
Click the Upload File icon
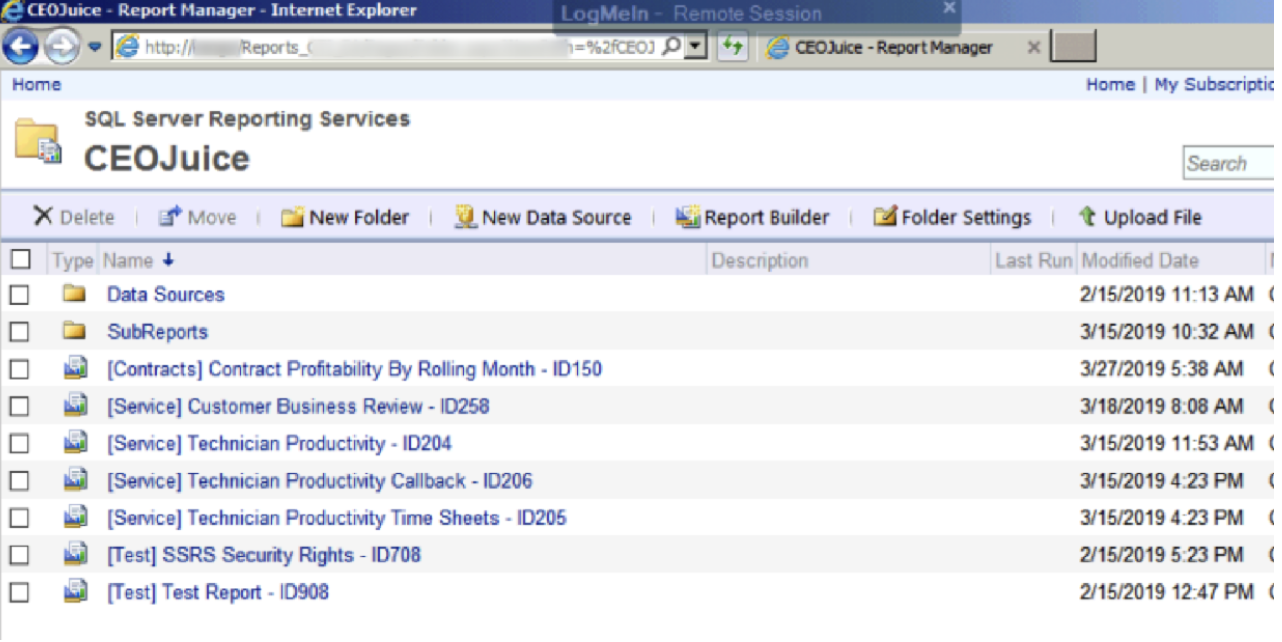1087,217
